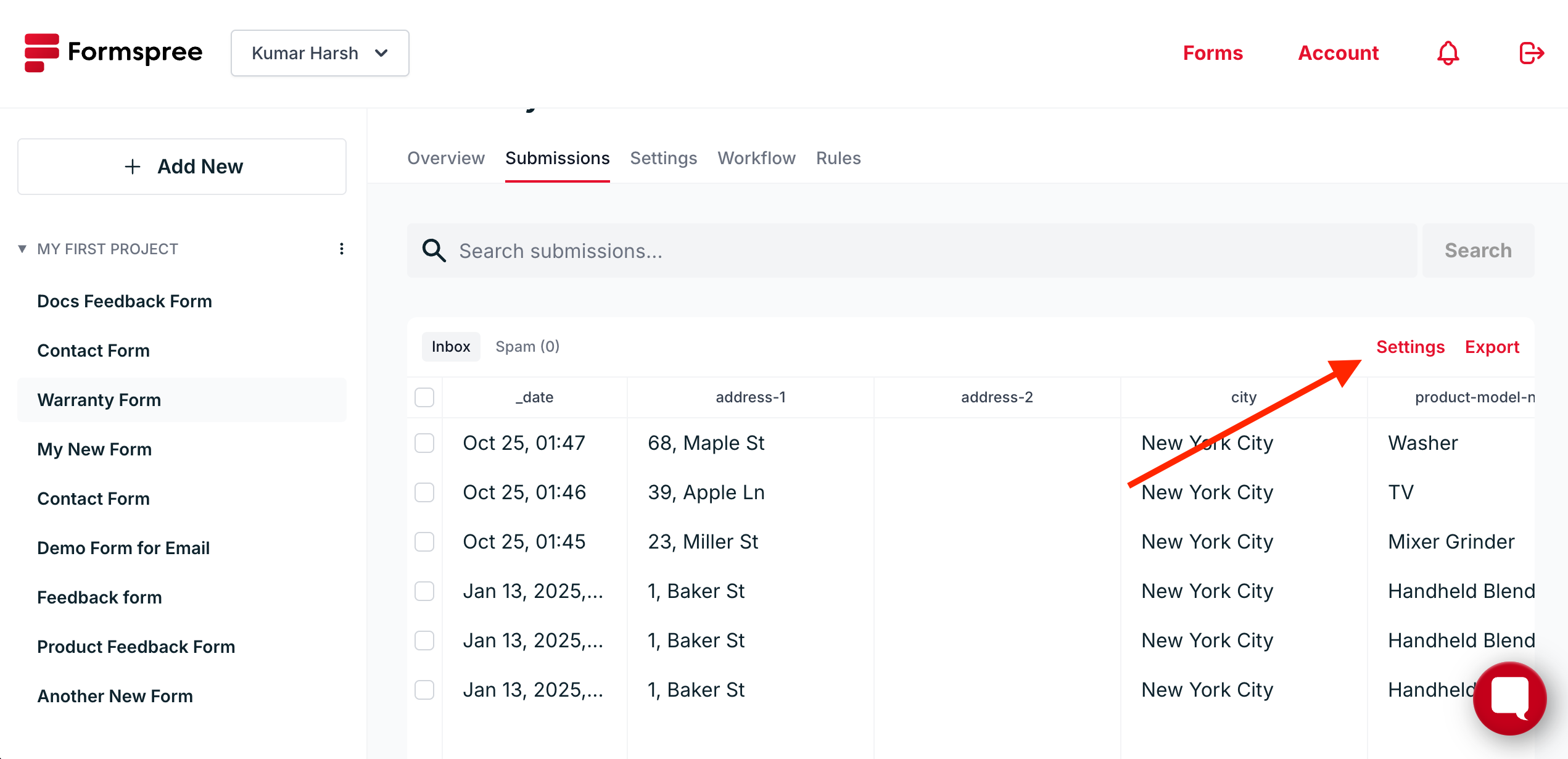Tick the select-all checkbox in table header
Screen dimensions: 1568x759
point(424,397)
